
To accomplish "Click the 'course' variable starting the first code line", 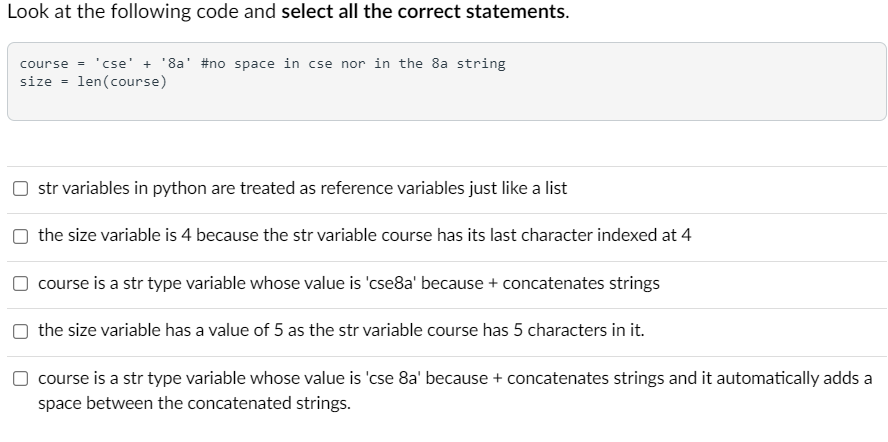I will click(x=44, y=63).
